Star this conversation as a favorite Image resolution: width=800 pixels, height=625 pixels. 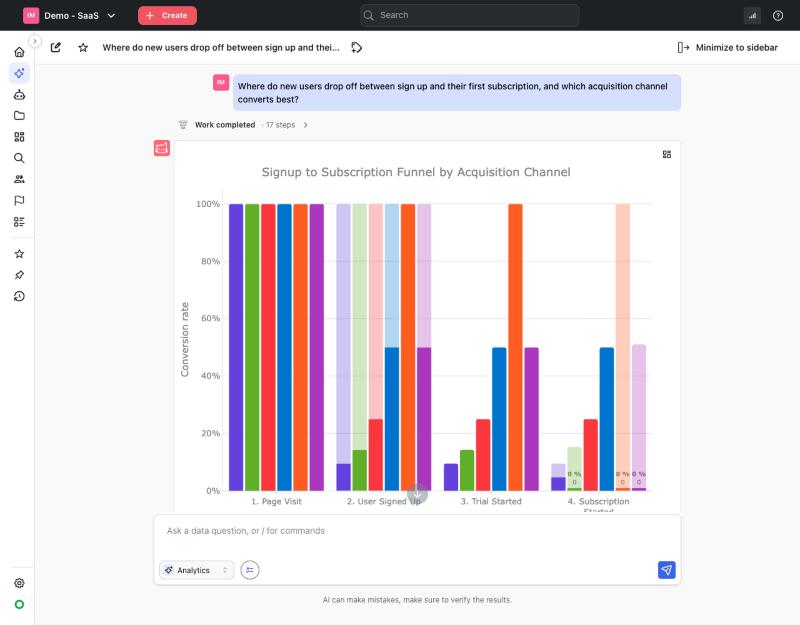(x=83, y=47)
